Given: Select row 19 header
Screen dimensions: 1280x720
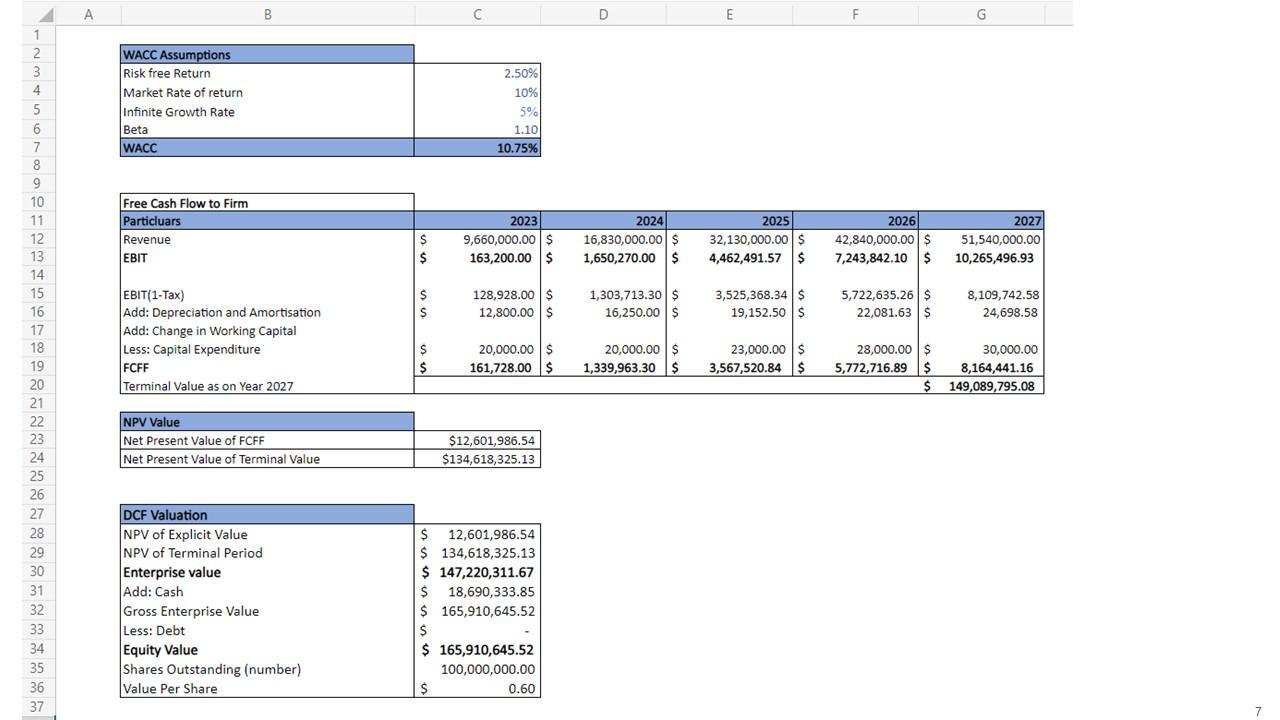Looking at the screenshot, I should click(37, 367).
